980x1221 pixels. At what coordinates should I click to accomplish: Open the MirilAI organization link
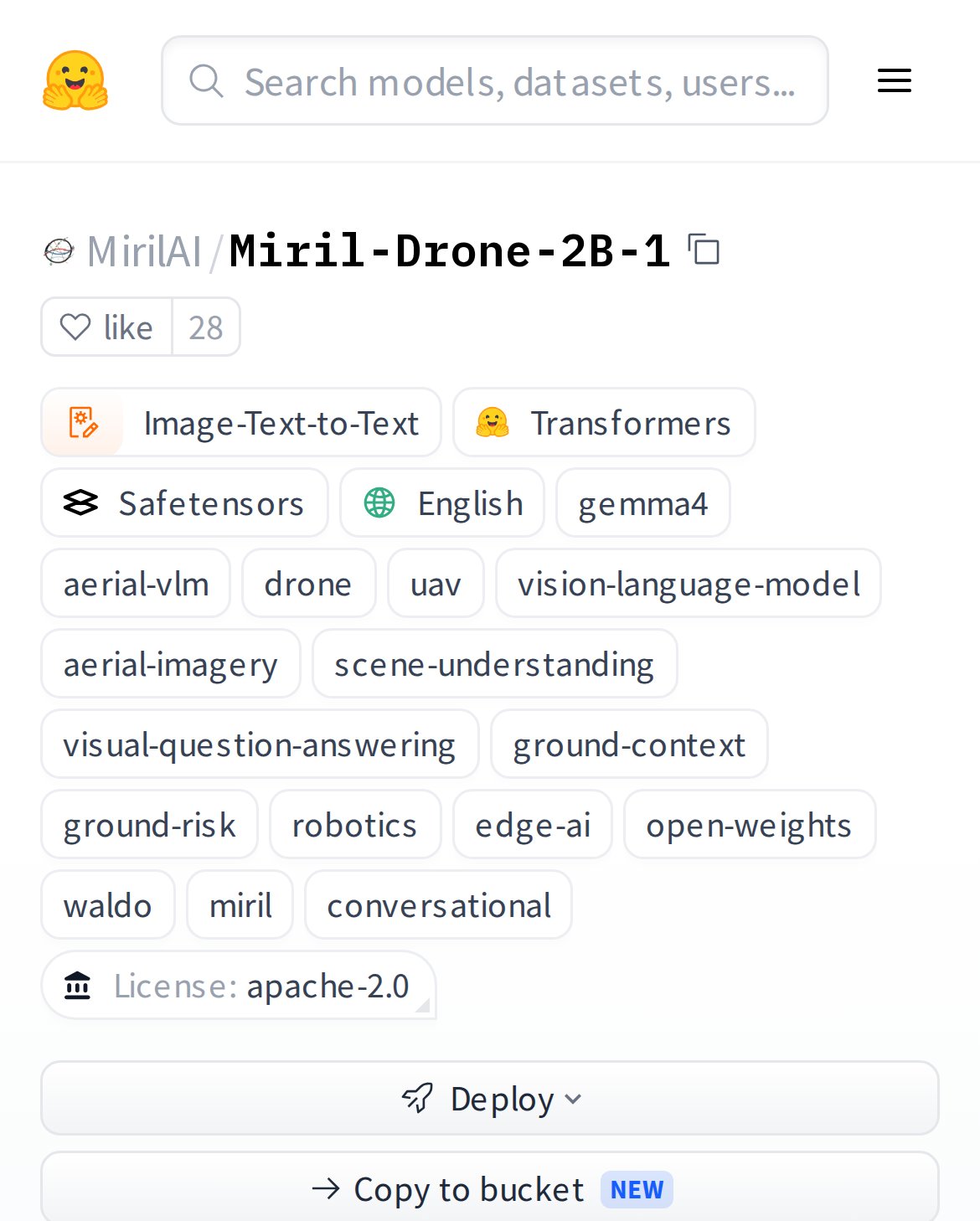144,251
